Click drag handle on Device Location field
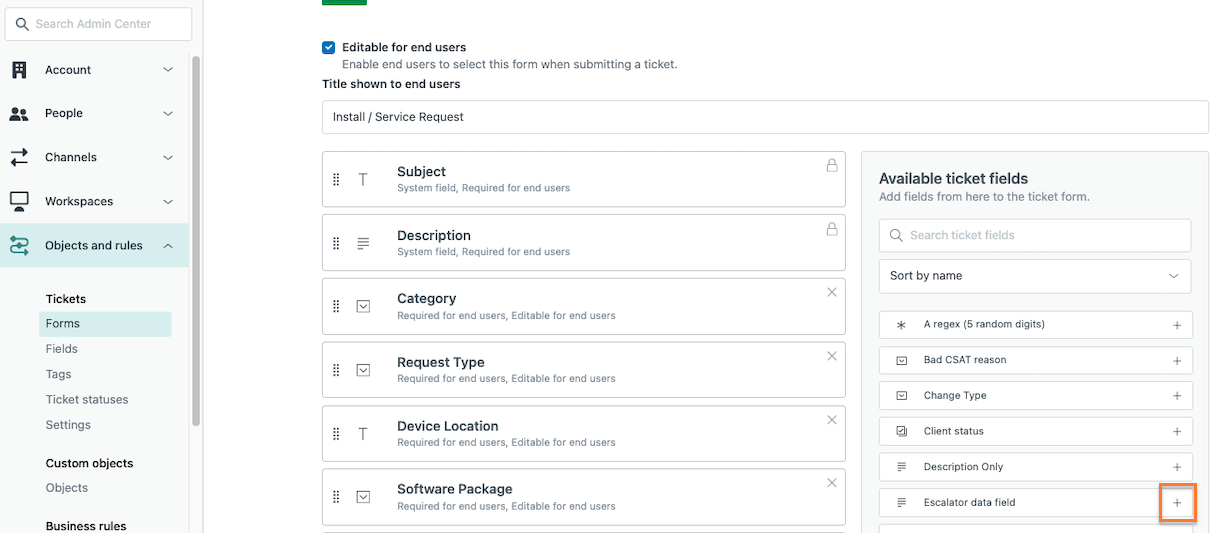Screen dimensions: 1217x533 click(336, 433)
